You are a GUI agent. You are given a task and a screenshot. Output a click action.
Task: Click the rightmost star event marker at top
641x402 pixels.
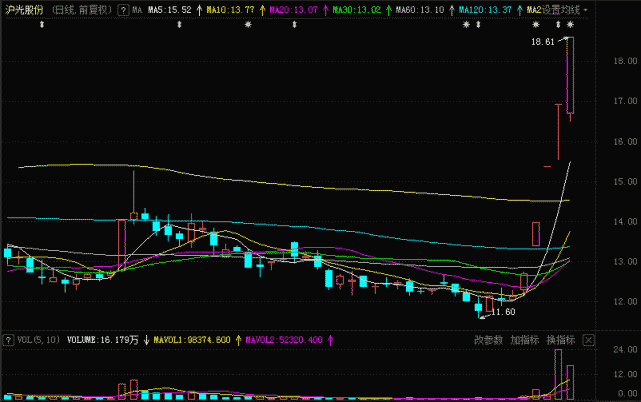pos(570,25)
